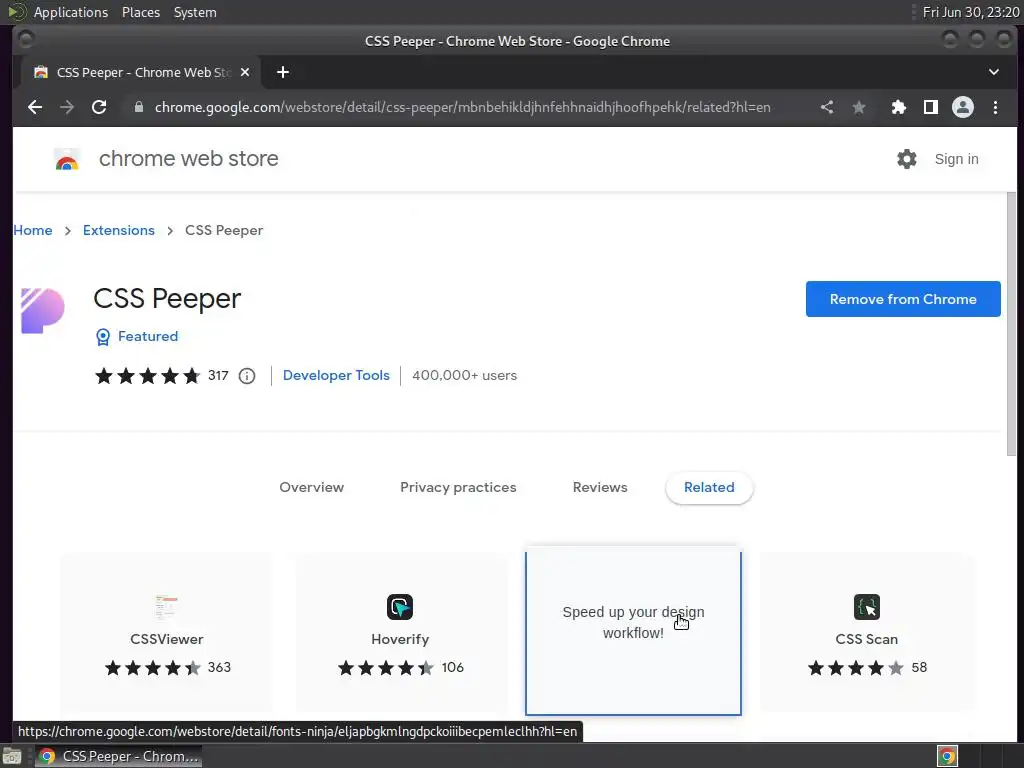Open a new tab

(283, 72)
